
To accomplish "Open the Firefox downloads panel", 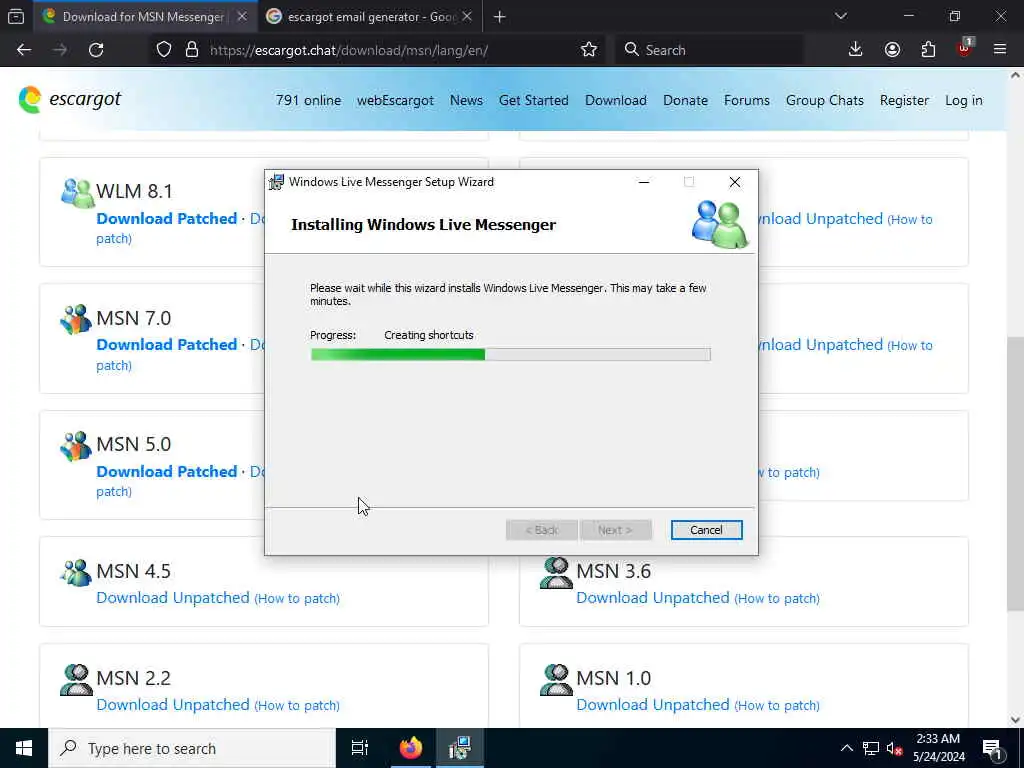I will click(855, 50).
